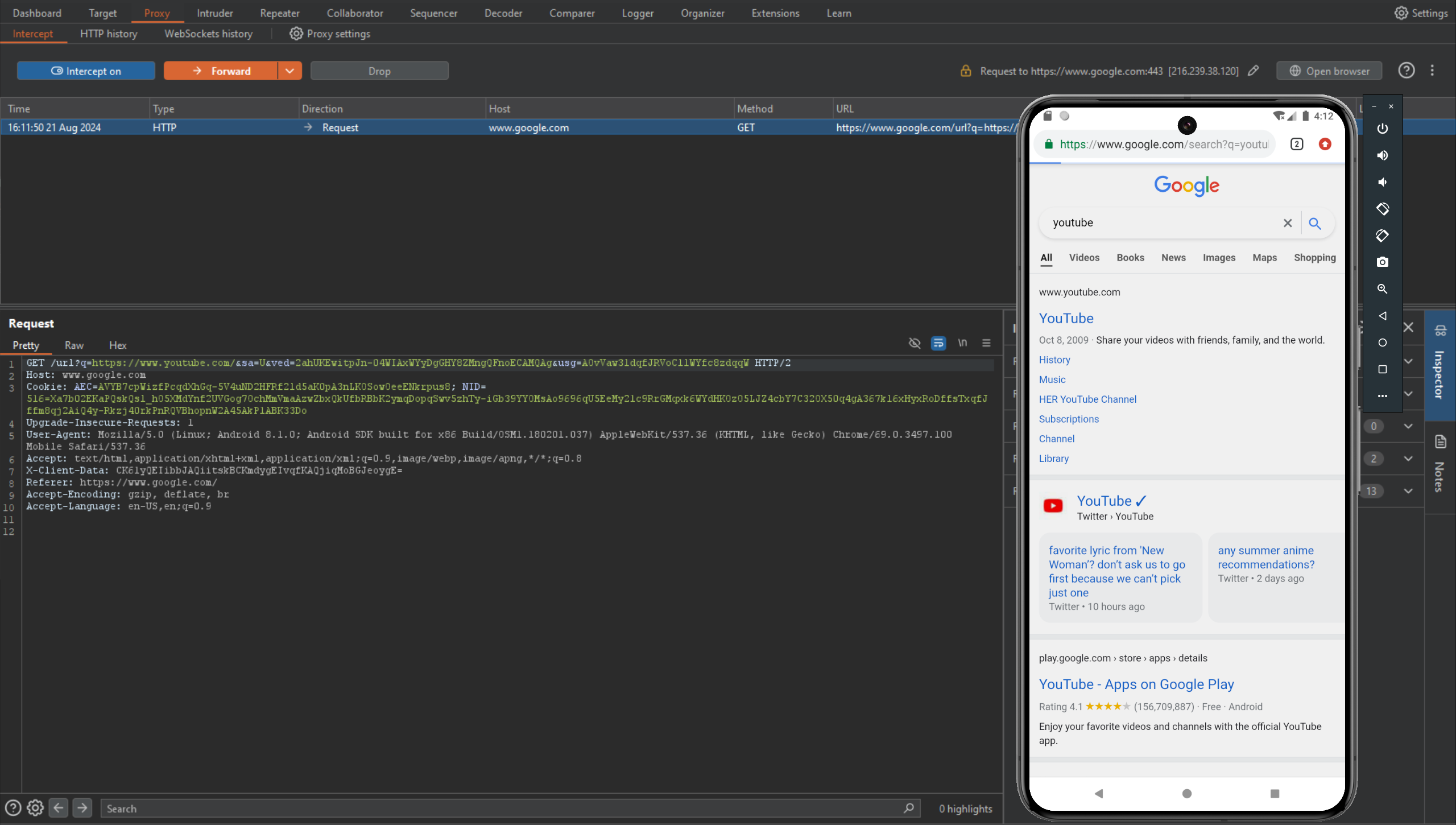This screenshot has height=825, width=1456.
Task: Toggle line wrap in request editor
Action: (938, 343)
